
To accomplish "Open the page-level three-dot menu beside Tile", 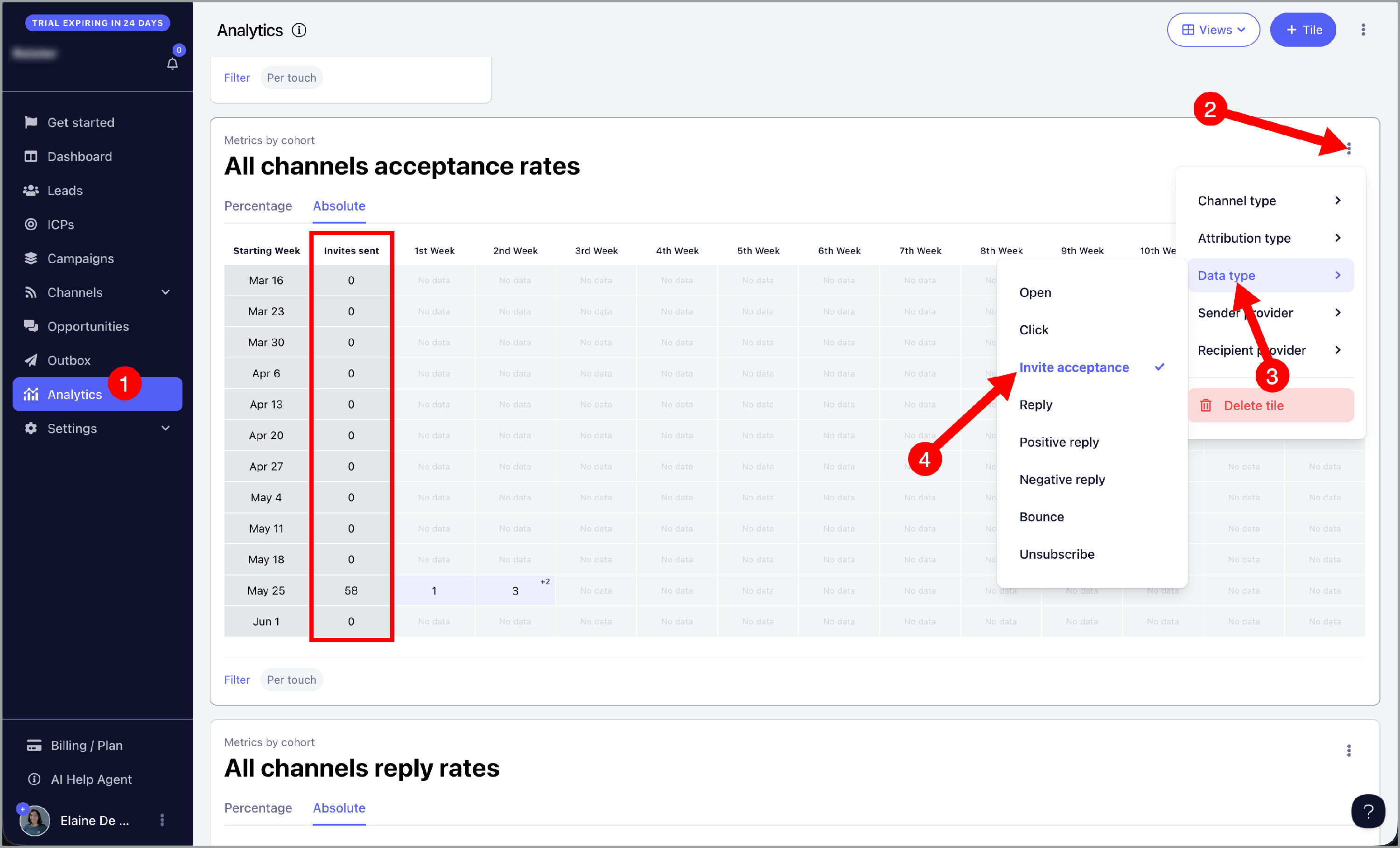I will [x=1363, y=29].
